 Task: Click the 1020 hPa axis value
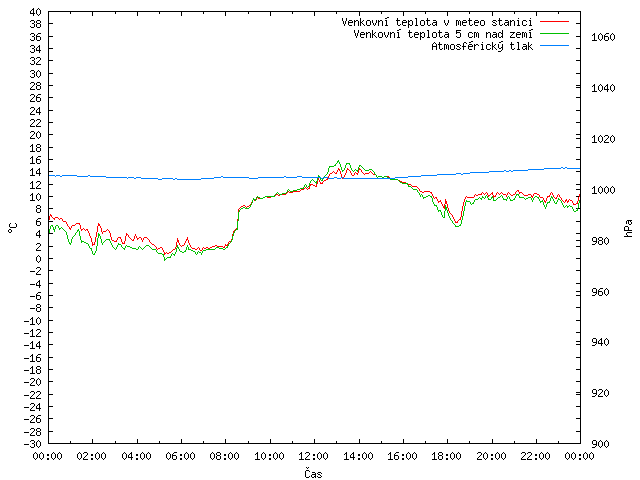[603, 139]
